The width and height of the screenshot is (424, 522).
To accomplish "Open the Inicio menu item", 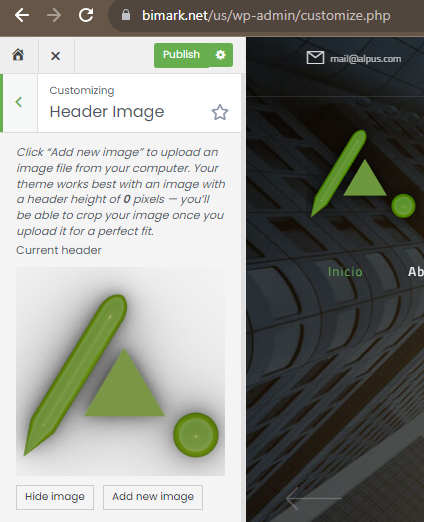I will [x=345, y=272].
